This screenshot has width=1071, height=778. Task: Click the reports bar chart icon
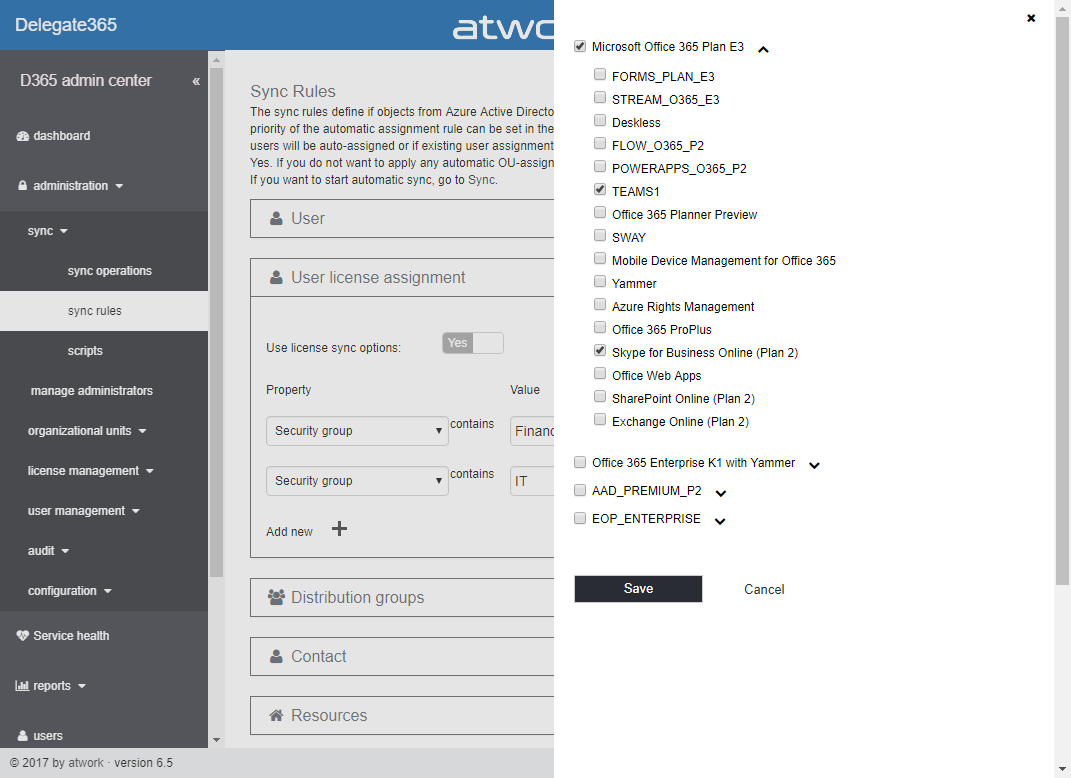click(22, 686)
